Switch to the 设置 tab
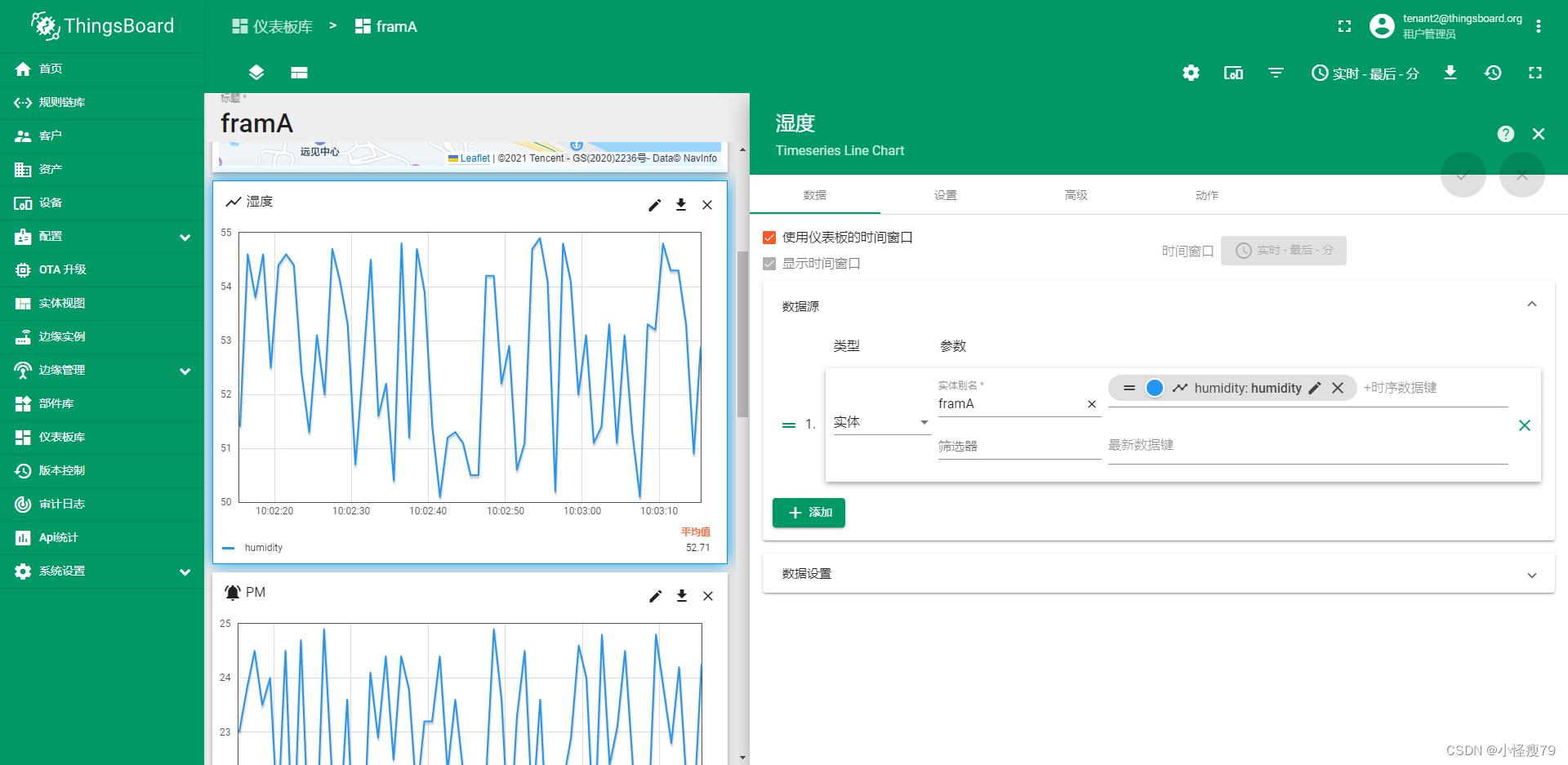This screenshot has width=1568, height=765. coord(946,195)
